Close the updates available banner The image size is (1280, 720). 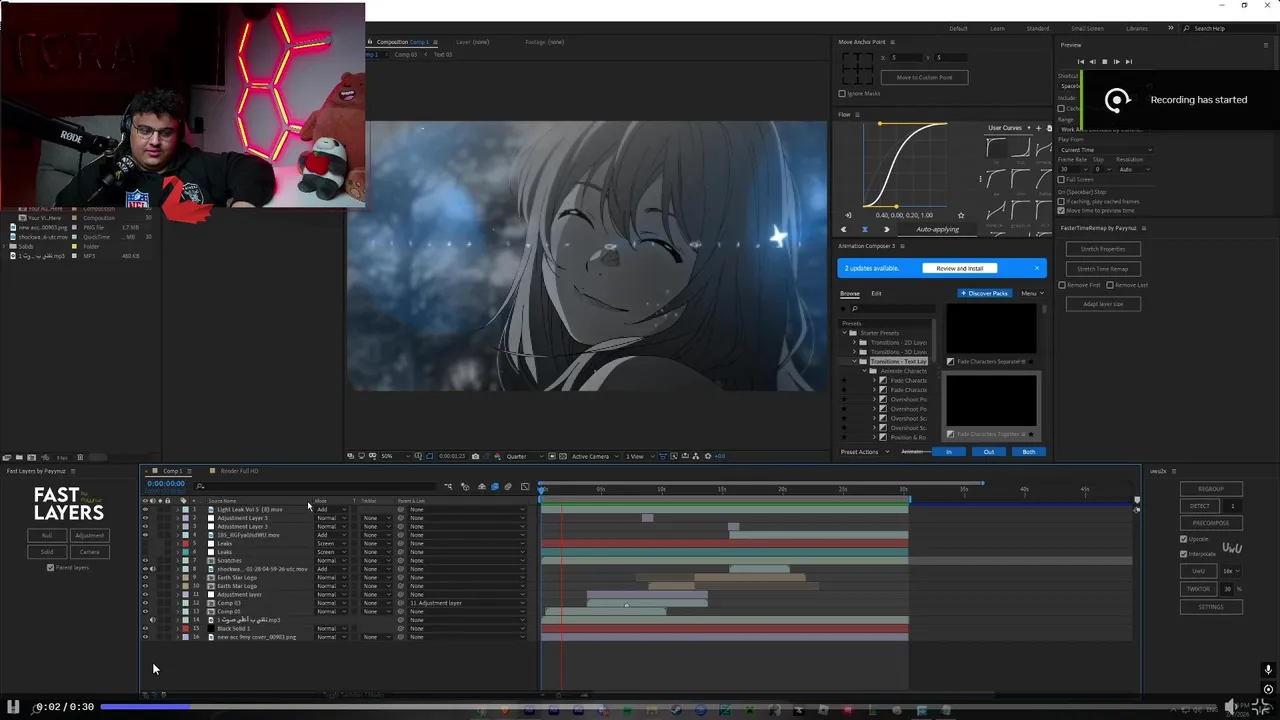coord(1037,268)
